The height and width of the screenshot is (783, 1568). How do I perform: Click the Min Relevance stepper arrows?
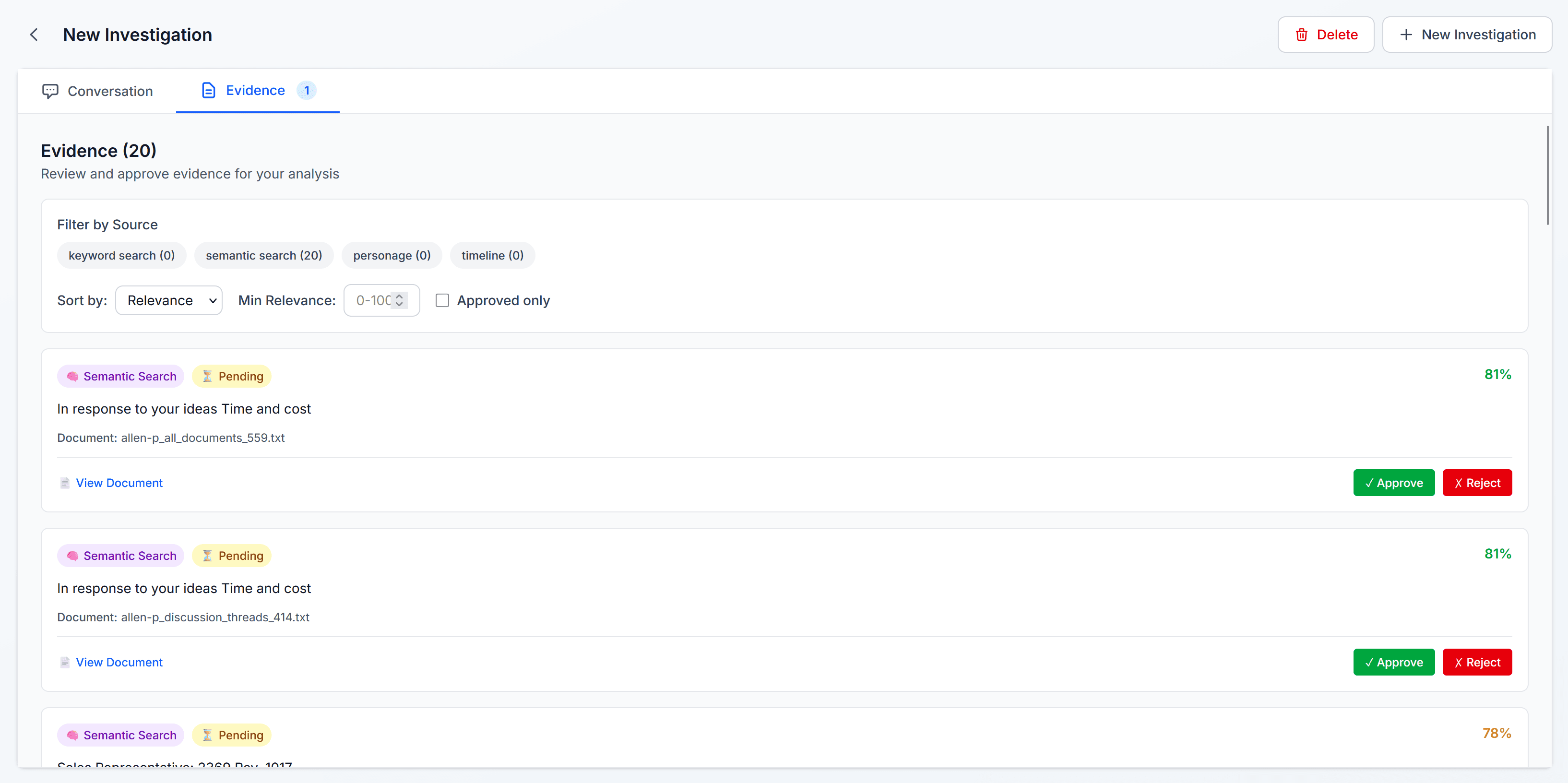tap(399, 301)
